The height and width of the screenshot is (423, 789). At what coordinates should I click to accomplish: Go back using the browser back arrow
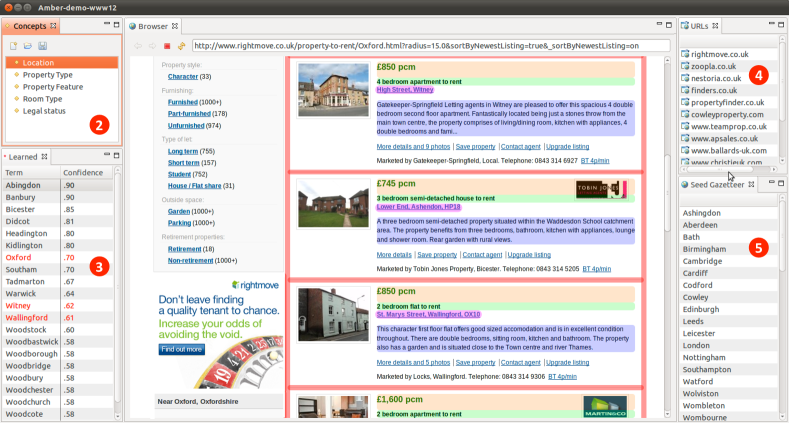[x=138, y=45]
